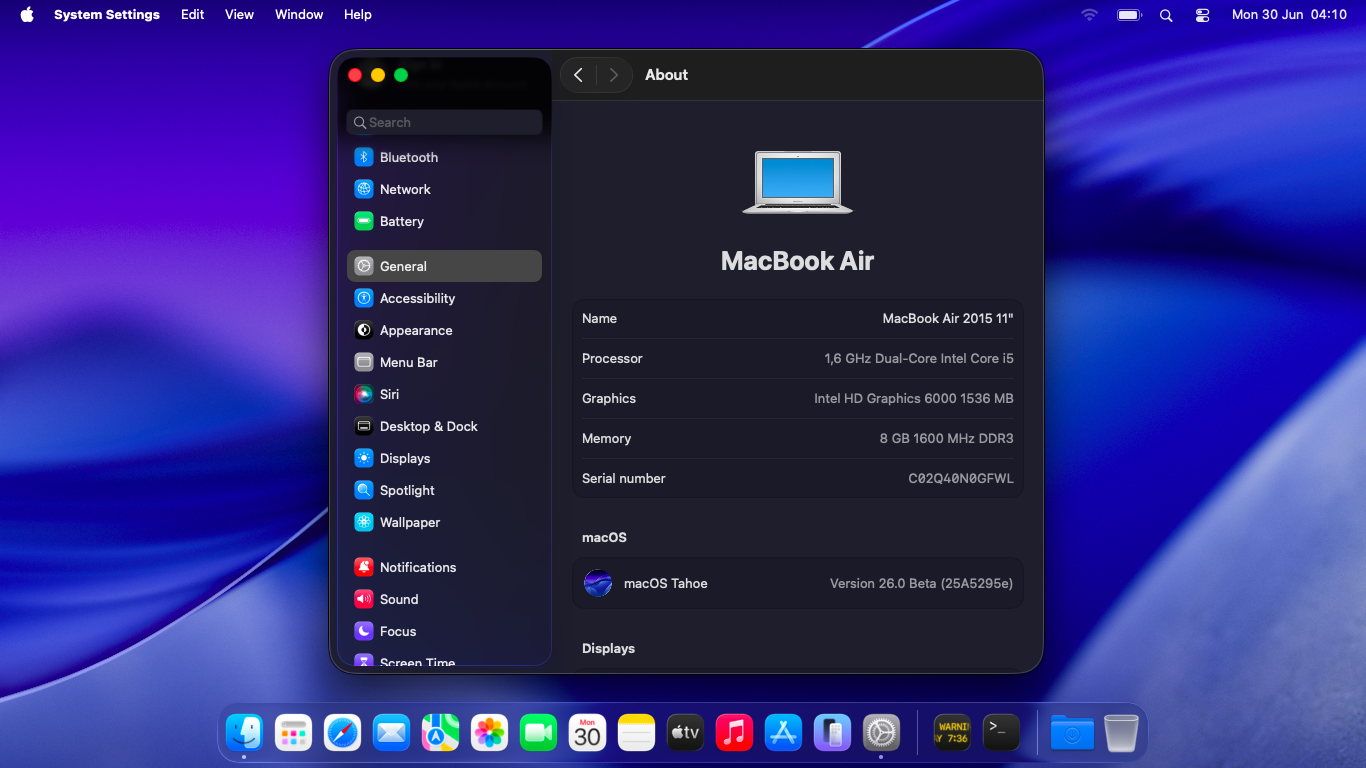Go to Appearance settings
1366x768 pixels.
tap(444, 330)
